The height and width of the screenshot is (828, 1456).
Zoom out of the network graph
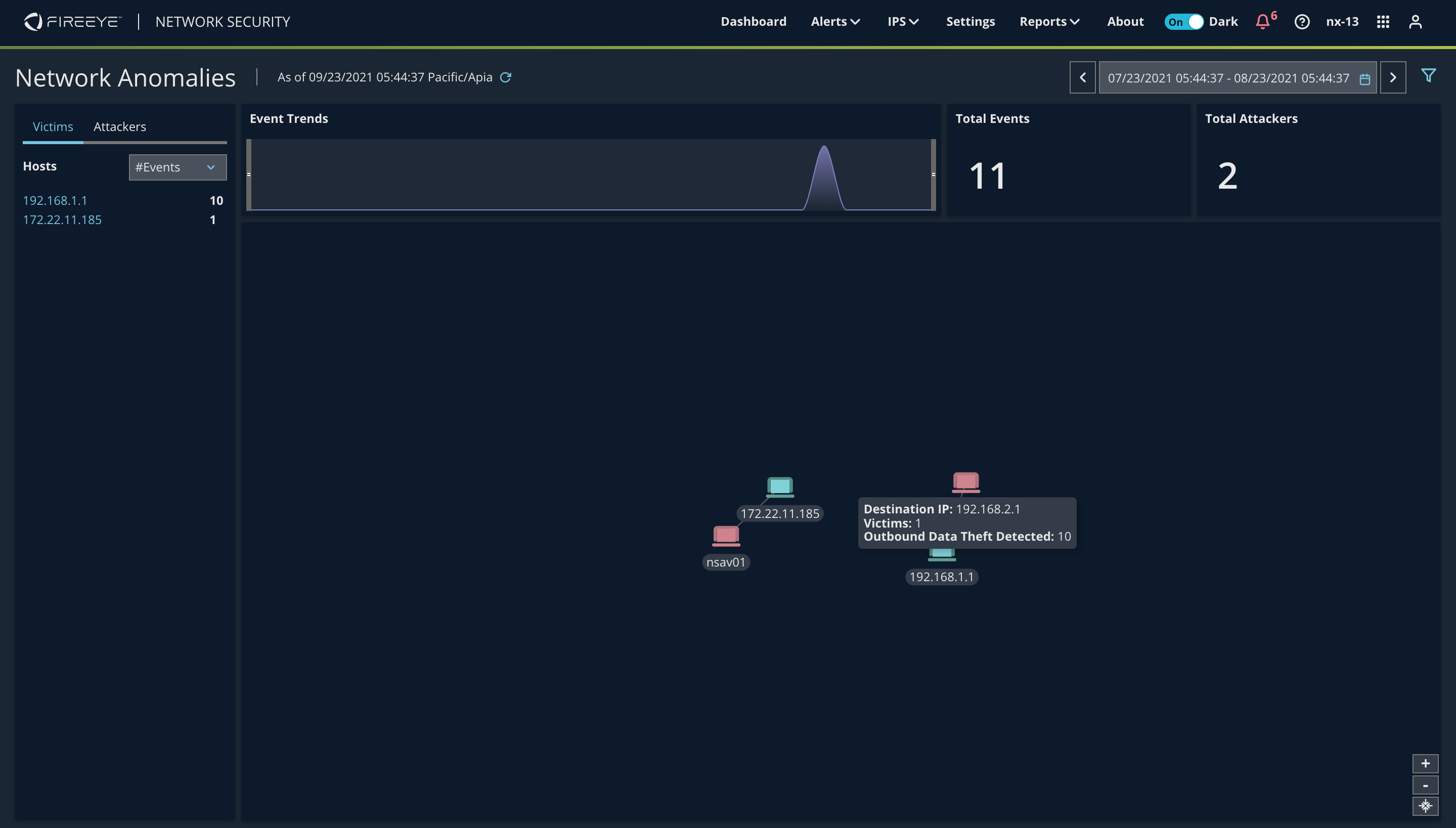coord(1425,786)
